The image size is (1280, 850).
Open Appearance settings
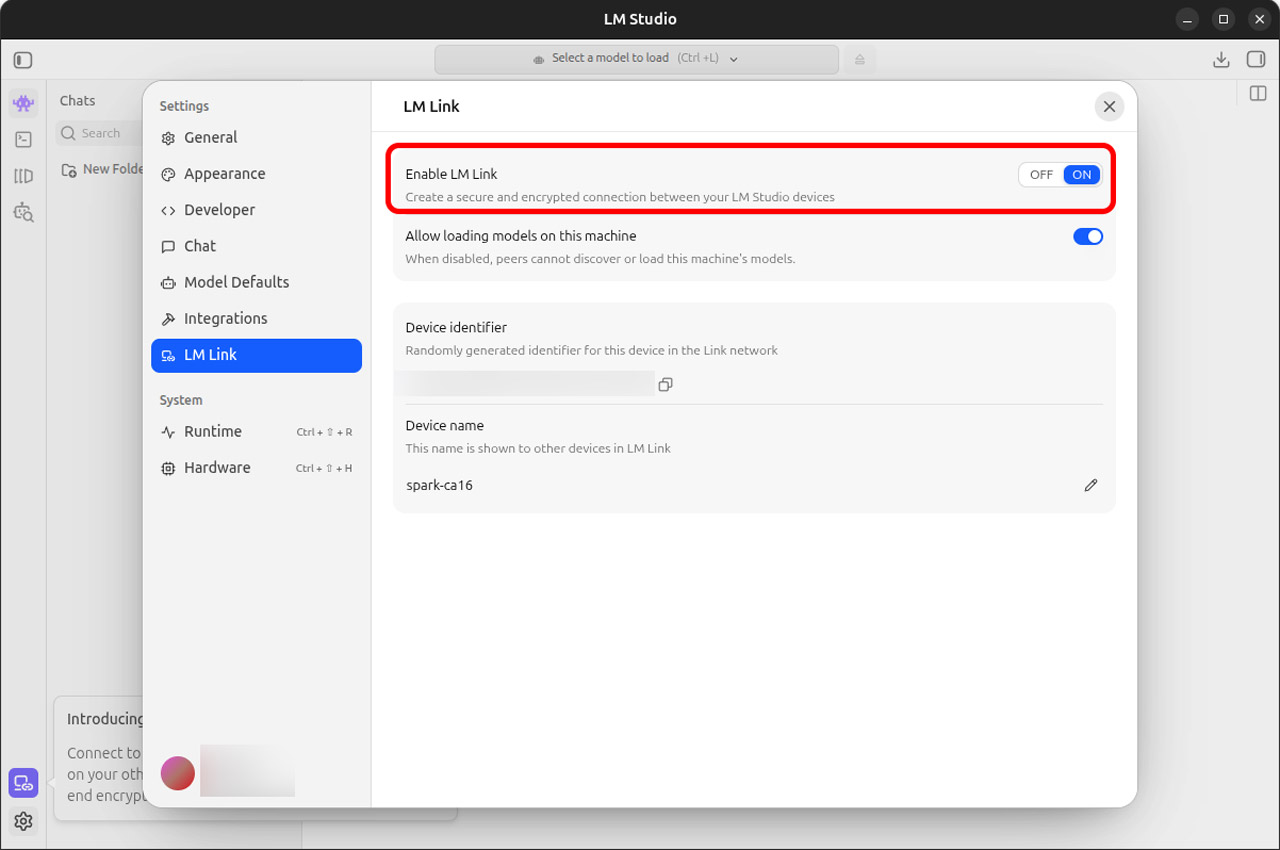click(256, 174)
